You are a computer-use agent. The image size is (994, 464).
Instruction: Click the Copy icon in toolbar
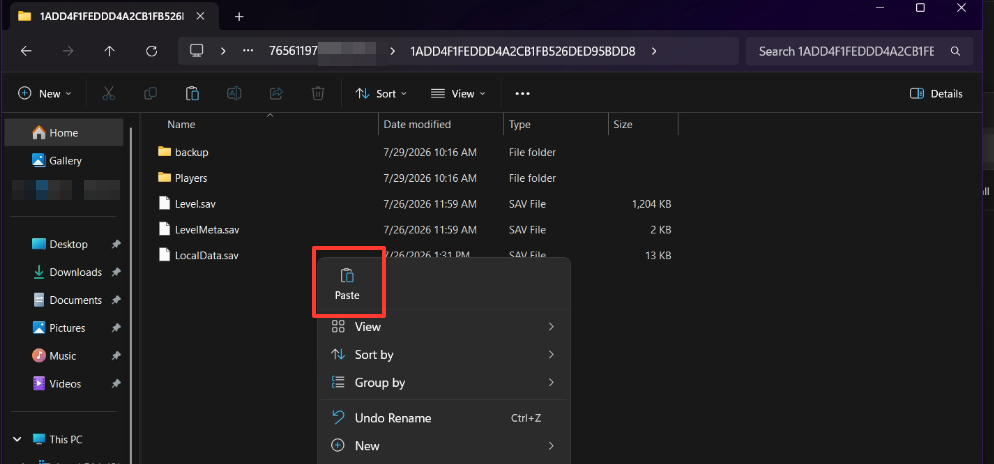150,93
